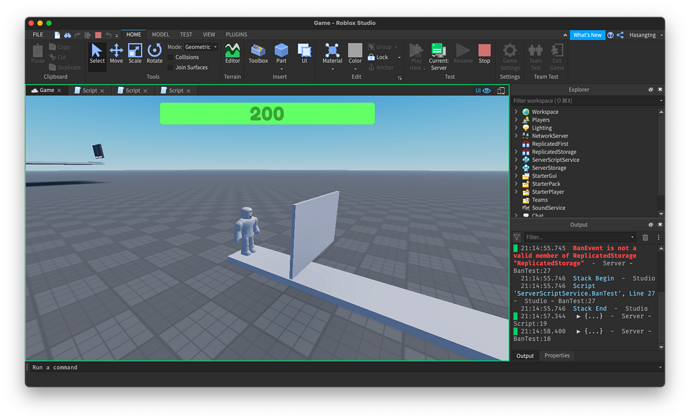Collapse the ribbon with the up arrow
Screen dimensions: 690x420
coord(565,35)
